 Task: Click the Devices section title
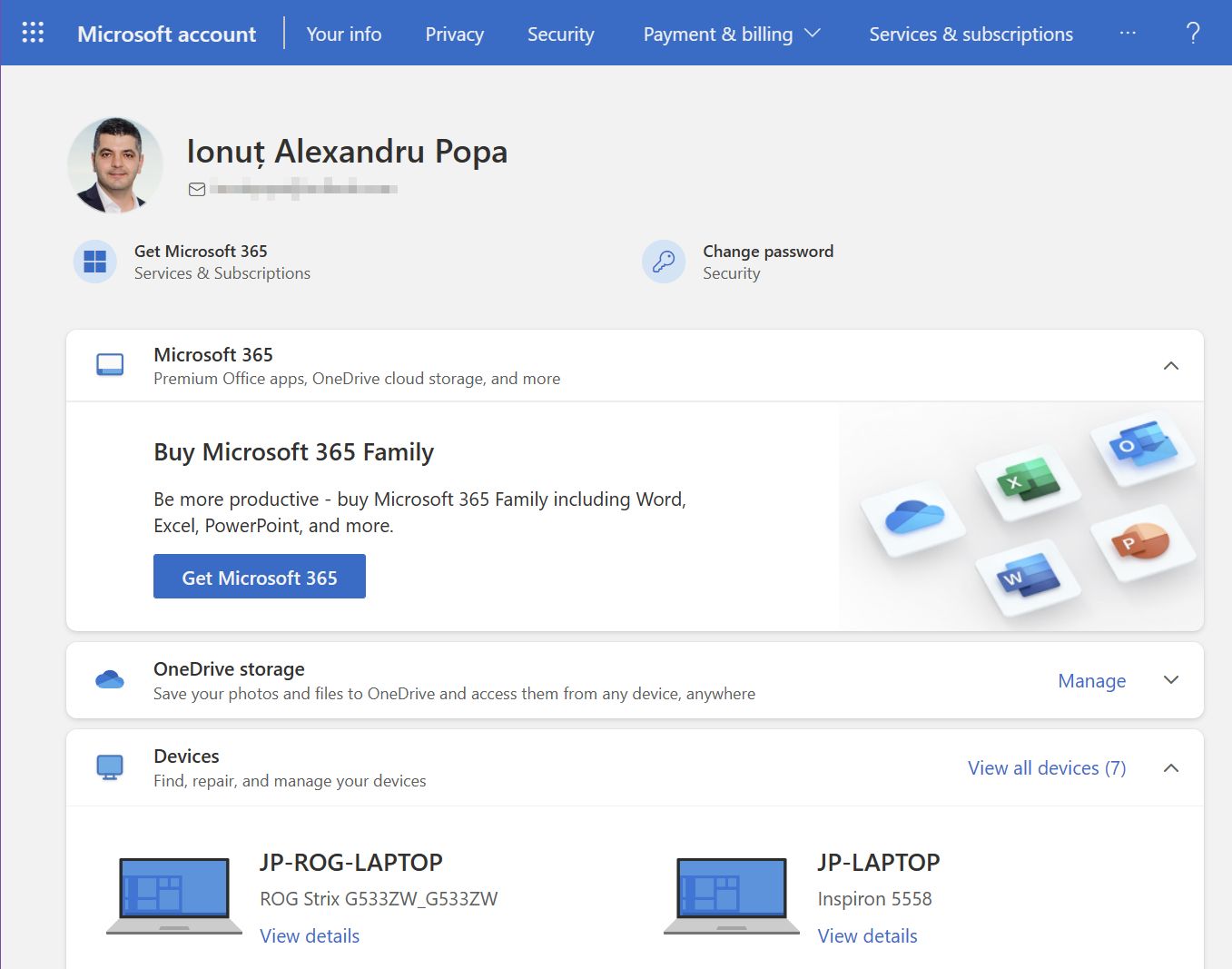[186, 756]
